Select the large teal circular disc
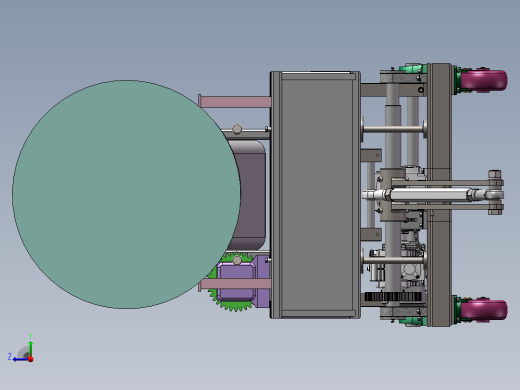The image size is (520, 390). pos(126,194)
